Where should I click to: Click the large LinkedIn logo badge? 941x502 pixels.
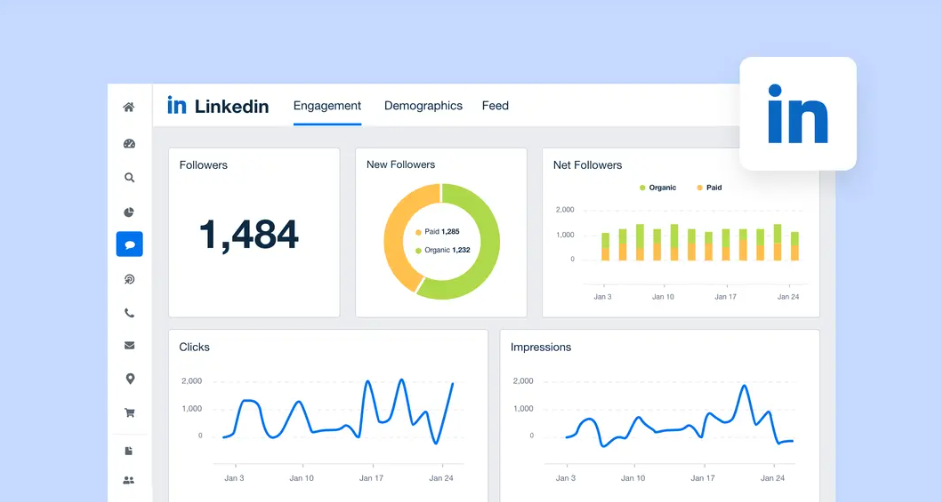(x=798, y=113)
